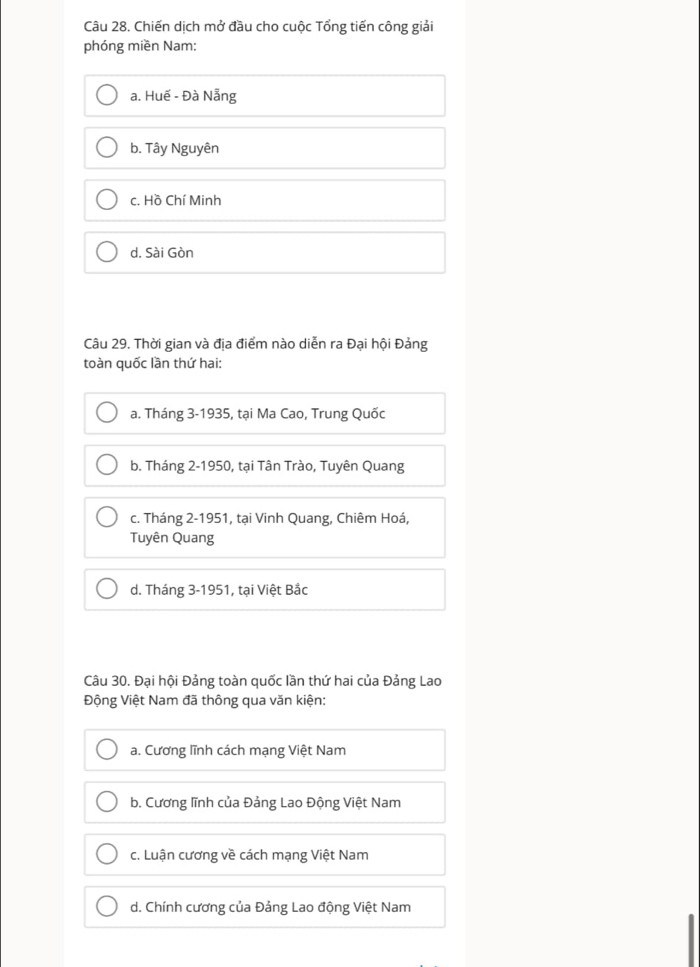This screenshot has height=967, width=700.
Task: Click the Hồ Chí Minh answer label text
Action: [x=176, y=201]
